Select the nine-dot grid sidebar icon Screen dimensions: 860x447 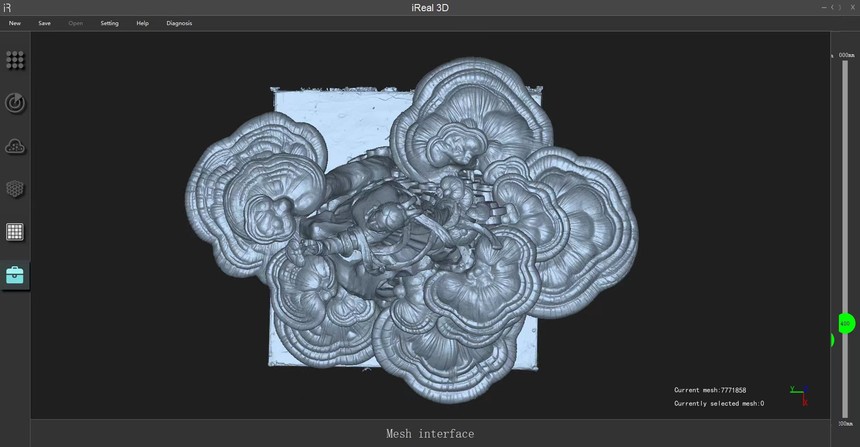tap(15, 60)
